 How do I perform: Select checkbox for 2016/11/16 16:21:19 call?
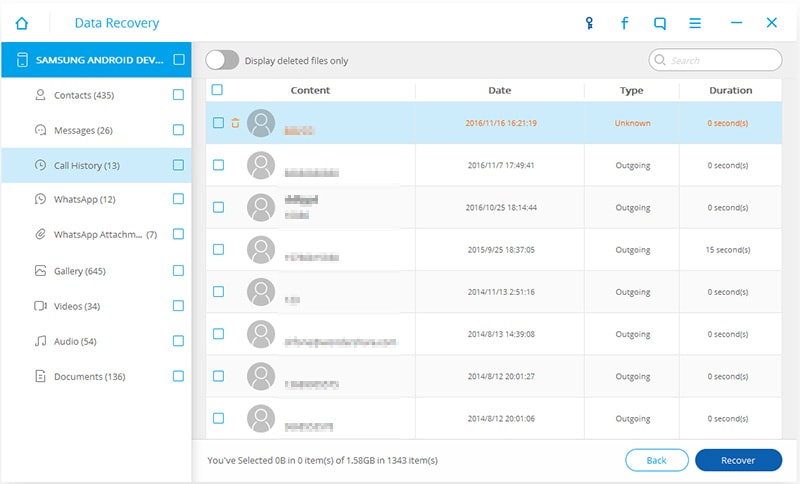click(x=218, y=122)
